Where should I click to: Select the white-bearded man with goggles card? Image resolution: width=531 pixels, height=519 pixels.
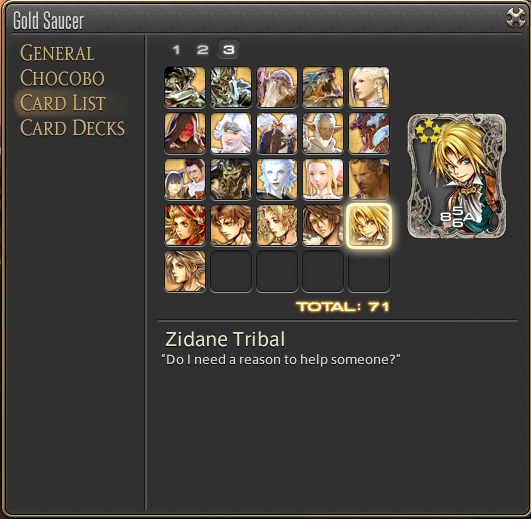point(231,133)
